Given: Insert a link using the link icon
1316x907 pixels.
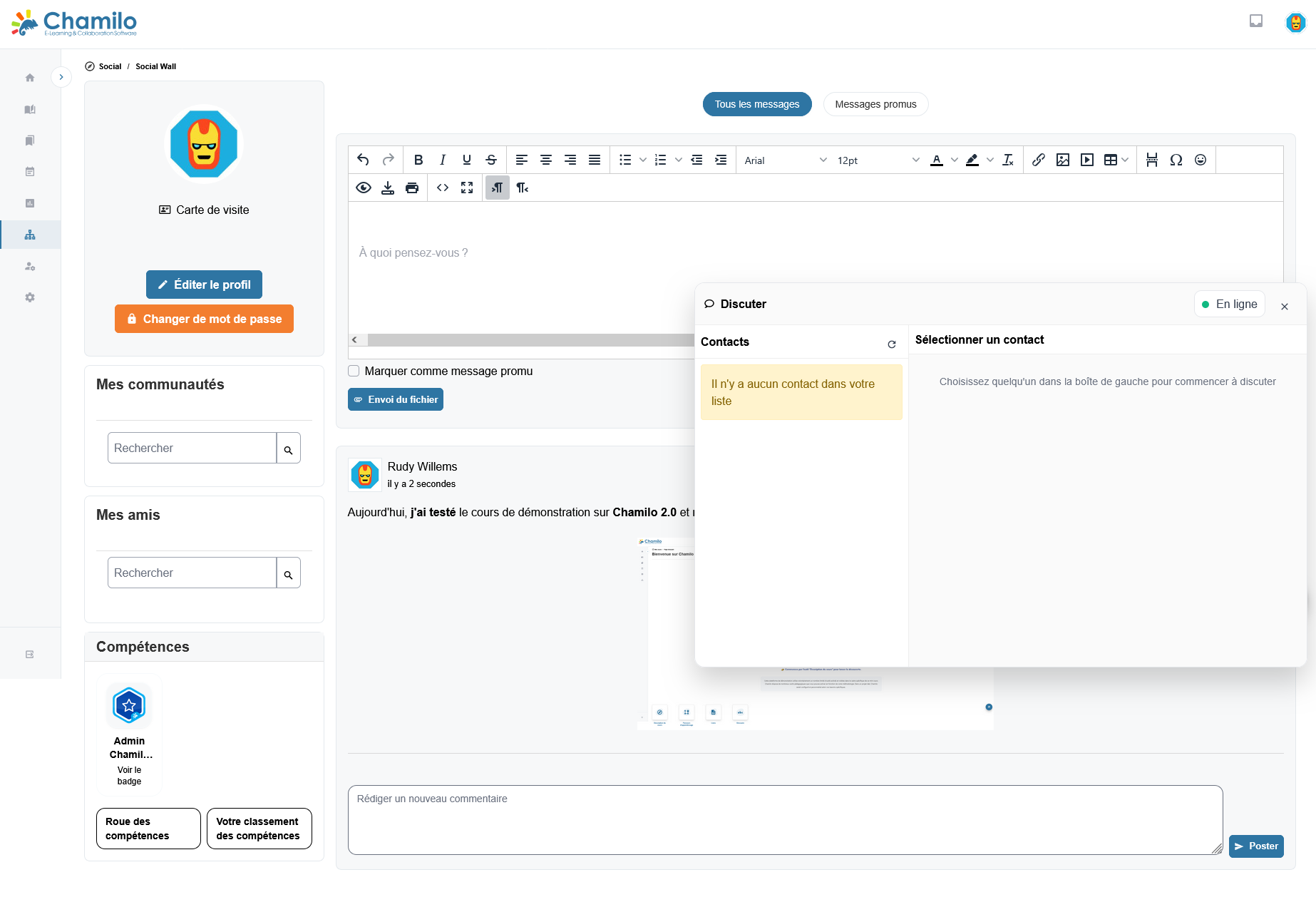Looking at the screenshot, I should tap(1039, 160).
